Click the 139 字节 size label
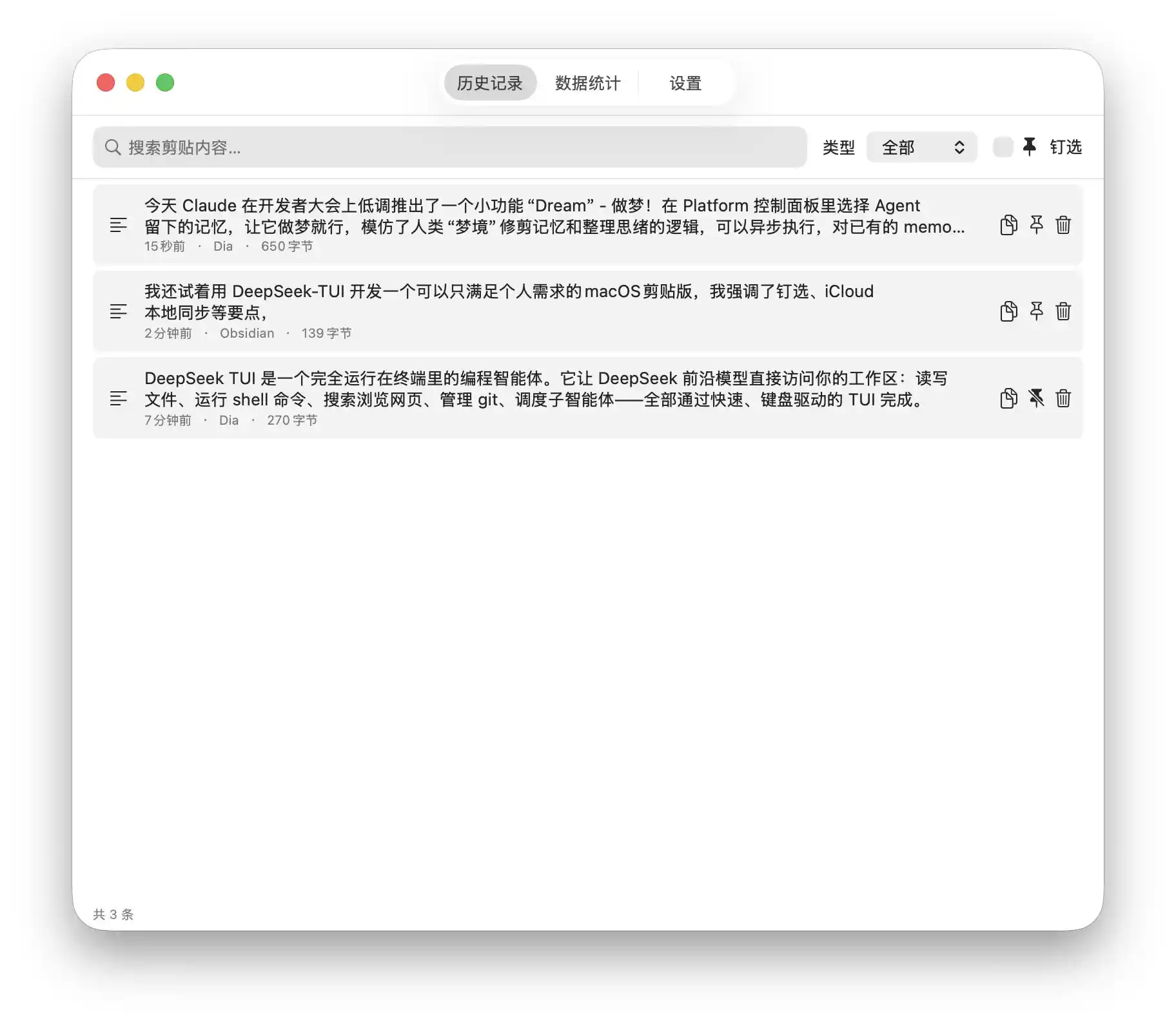 click(326, 333)
